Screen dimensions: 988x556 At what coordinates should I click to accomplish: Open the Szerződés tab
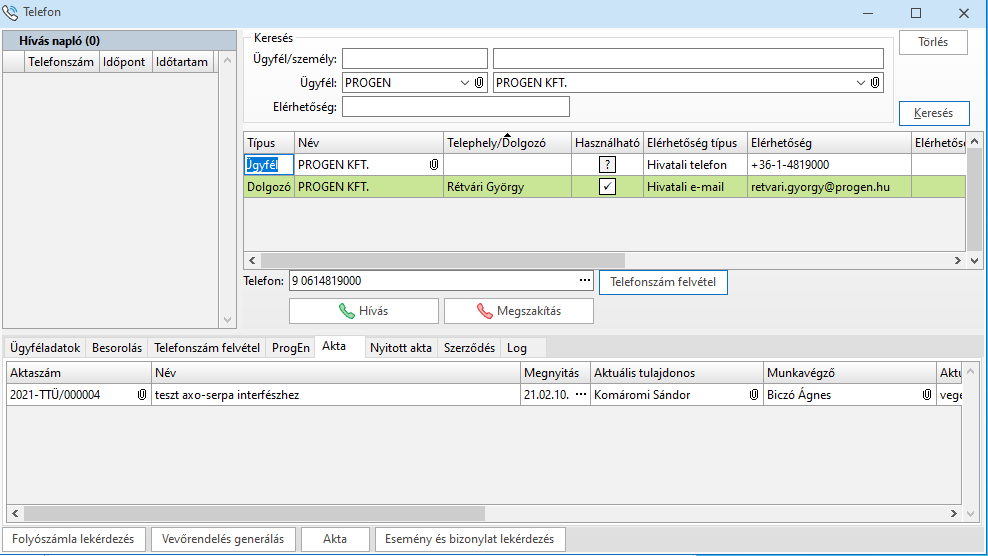coord(469,348)
